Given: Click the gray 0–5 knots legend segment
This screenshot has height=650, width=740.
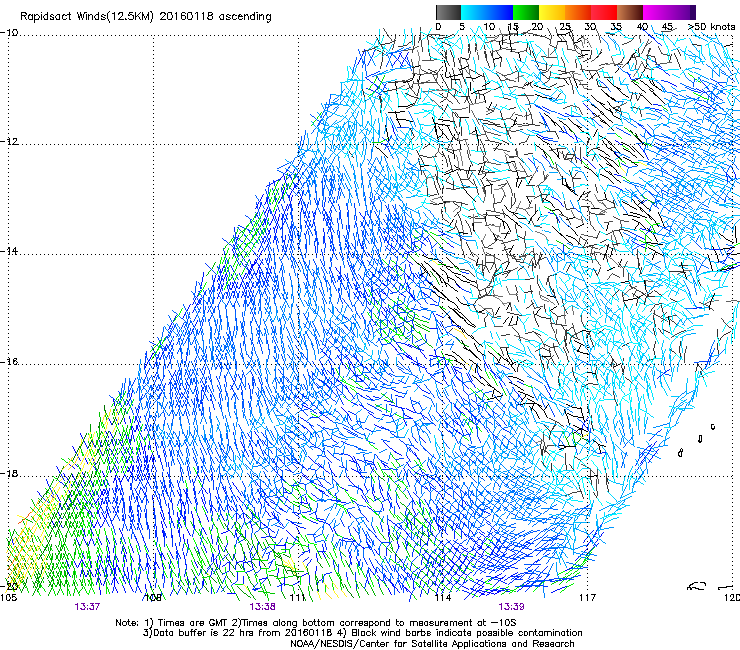Looking at the screenshot, I should click(448, 12).
